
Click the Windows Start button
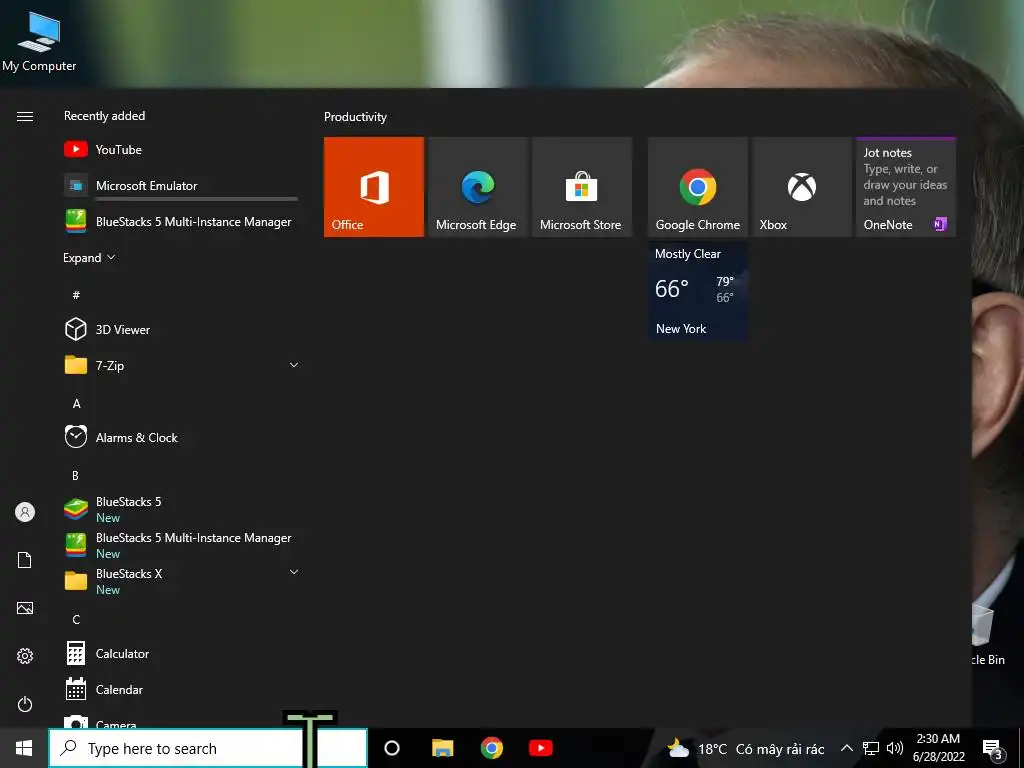coord(24,748)
